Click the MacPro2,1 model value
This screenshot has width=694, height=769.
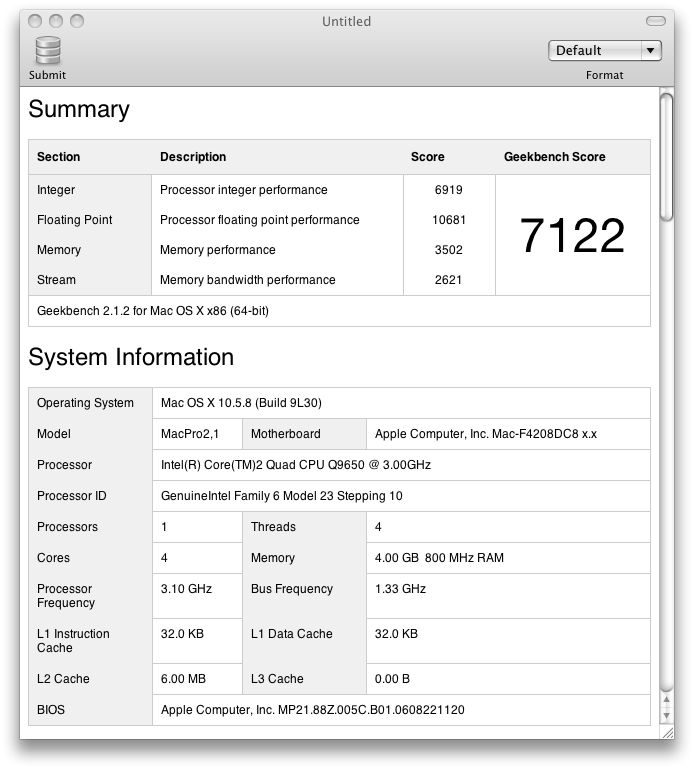click(x=190, y=434)
